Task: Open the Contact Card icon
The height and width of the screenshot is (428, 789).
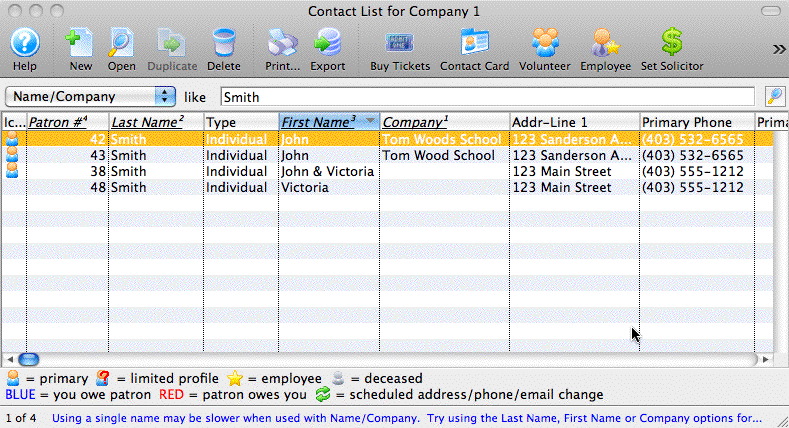Action: coord(475,43)
